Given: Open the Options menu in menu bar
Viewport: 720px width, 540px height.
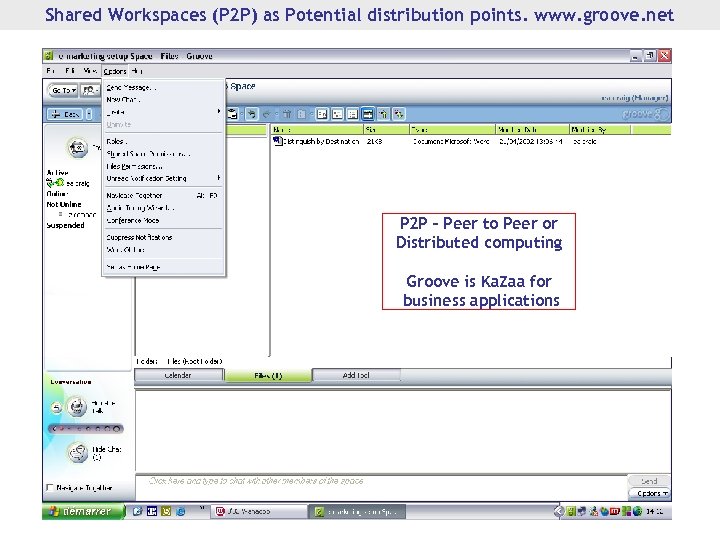Looking at the screenshot, I should pos(115,71).
